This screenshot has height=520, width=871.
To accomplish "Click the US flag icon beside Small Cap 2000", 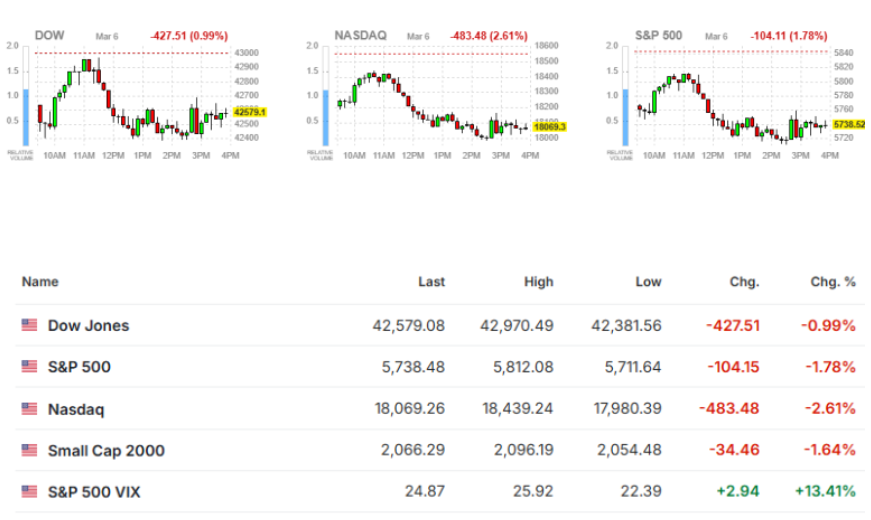I will click(x=29, y=450).
